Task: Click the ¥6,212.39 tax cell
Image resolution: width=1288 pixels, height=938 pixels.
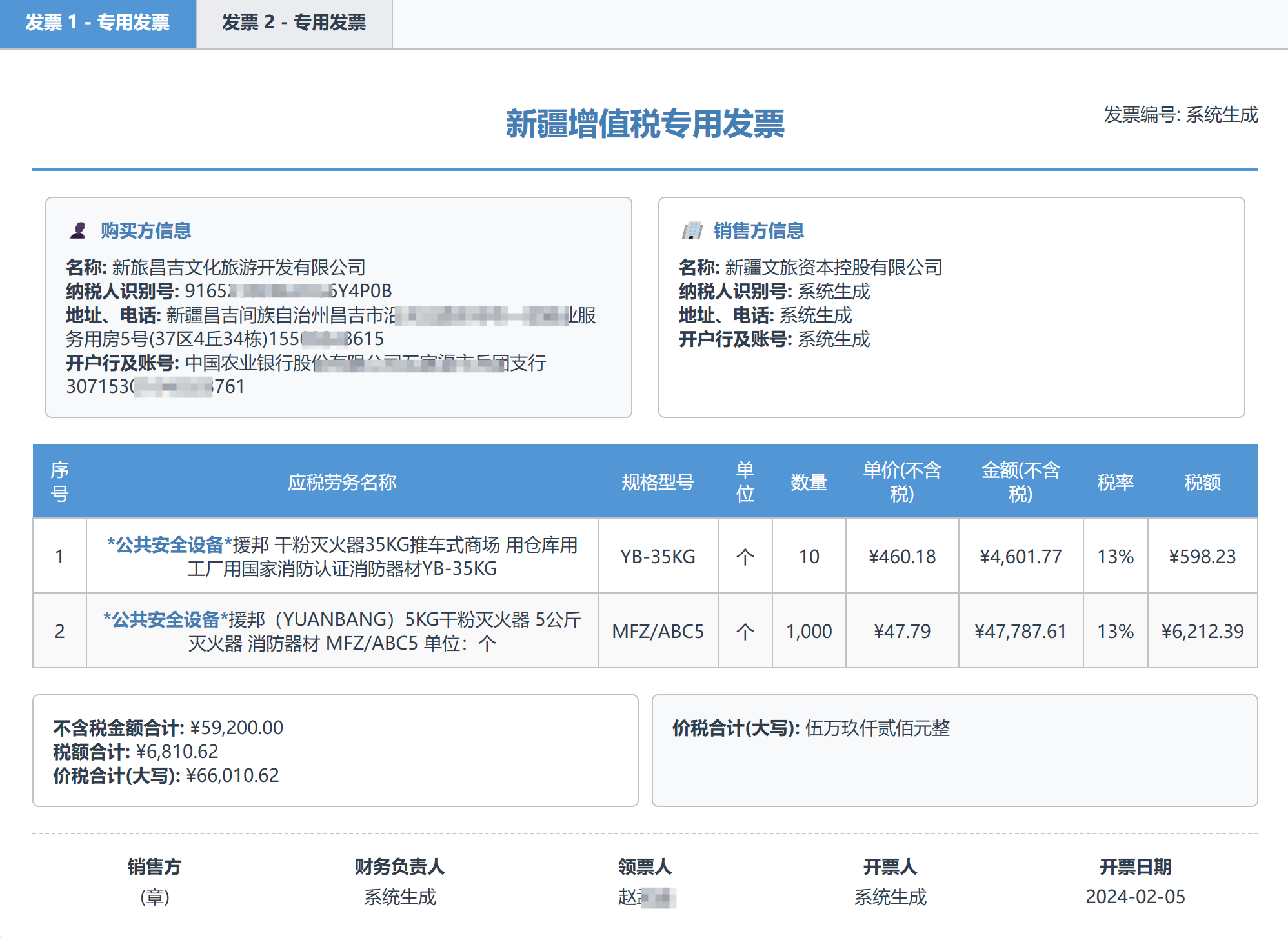Action: pos(1202,632)
